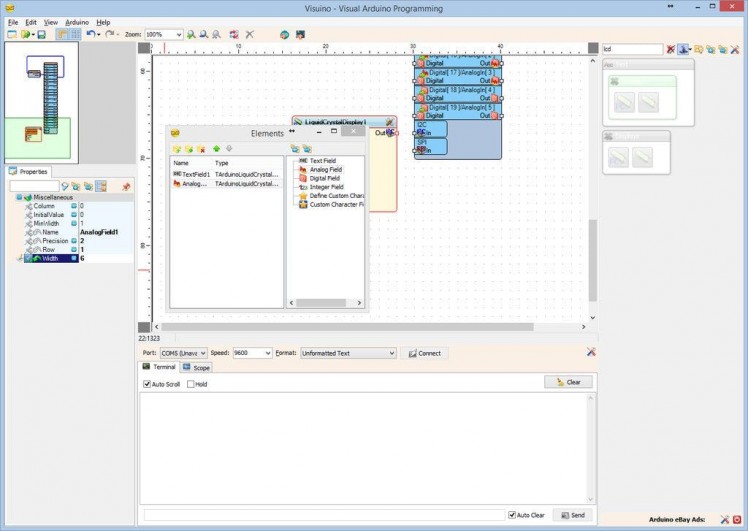Click the Clear button in Terminal

[x=568, y=382]
